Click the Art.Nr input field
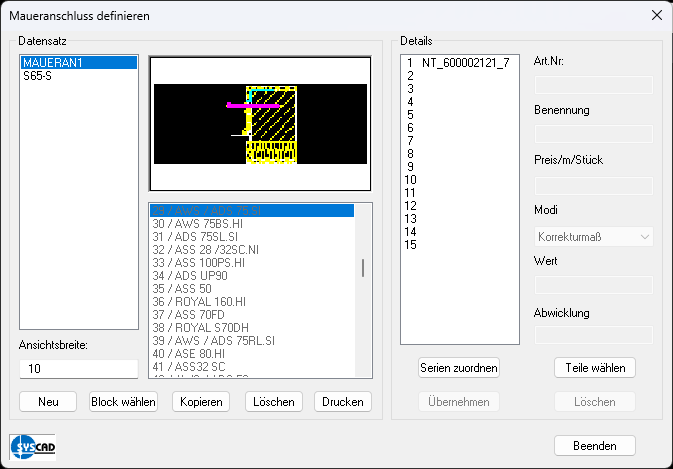Viewport: 673px width, 469px height. pos(594,85)
